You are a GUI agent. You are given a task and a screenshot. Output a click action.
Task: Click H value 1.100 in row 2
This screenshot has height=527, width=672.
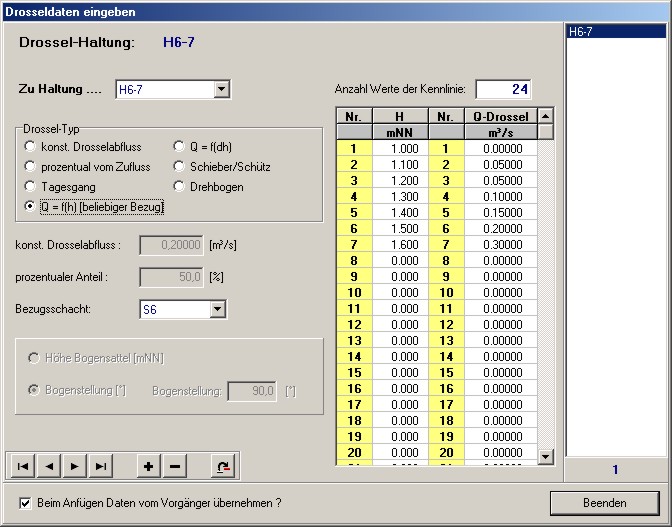[400, 165]
